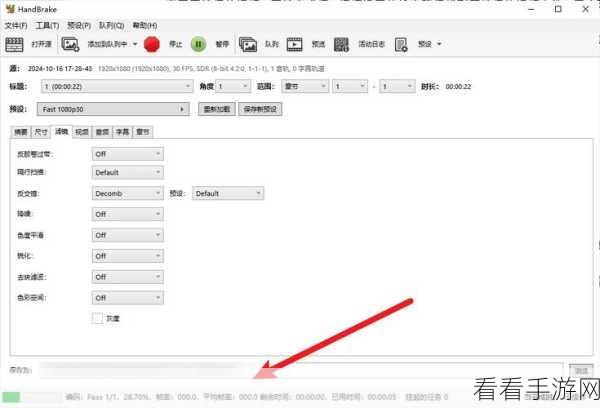Click the green encoding progress bar
This screenshot has width=600, height=408.
click(x=32, y=397)
